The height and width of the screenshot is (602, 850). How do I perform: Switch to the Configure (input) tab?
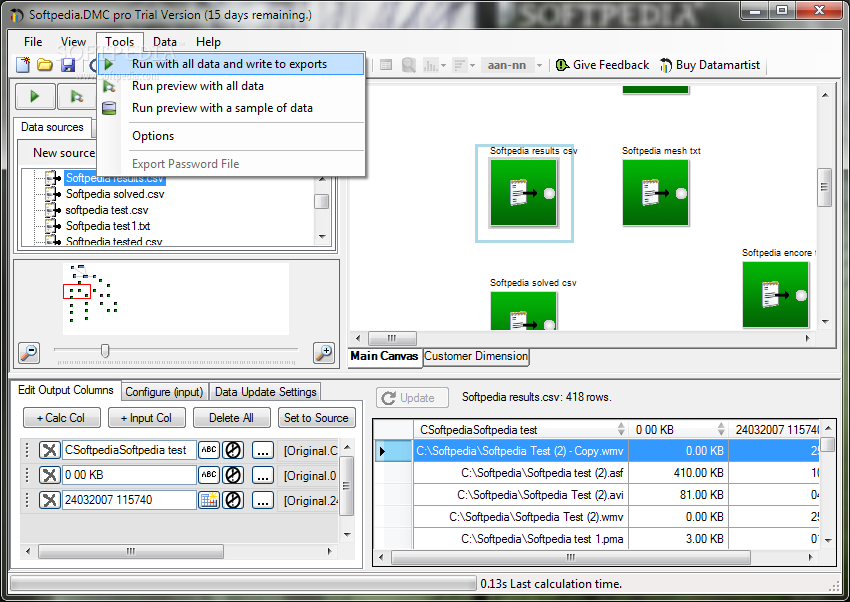coord(164,391)
